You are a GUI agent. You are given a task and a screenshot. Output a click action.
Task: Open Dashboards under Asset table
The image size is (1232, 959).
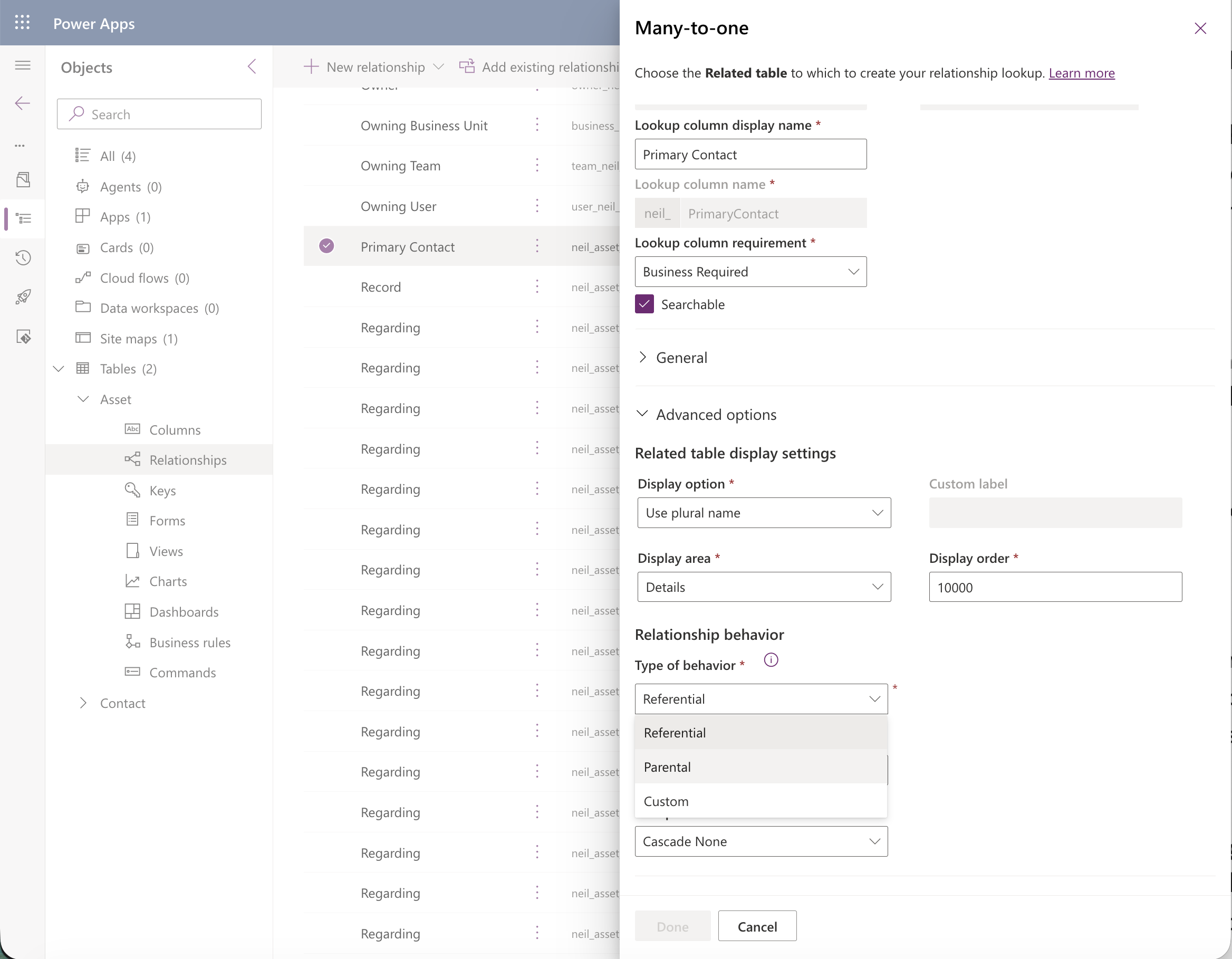pyautogui.click(x=184, y=611)
